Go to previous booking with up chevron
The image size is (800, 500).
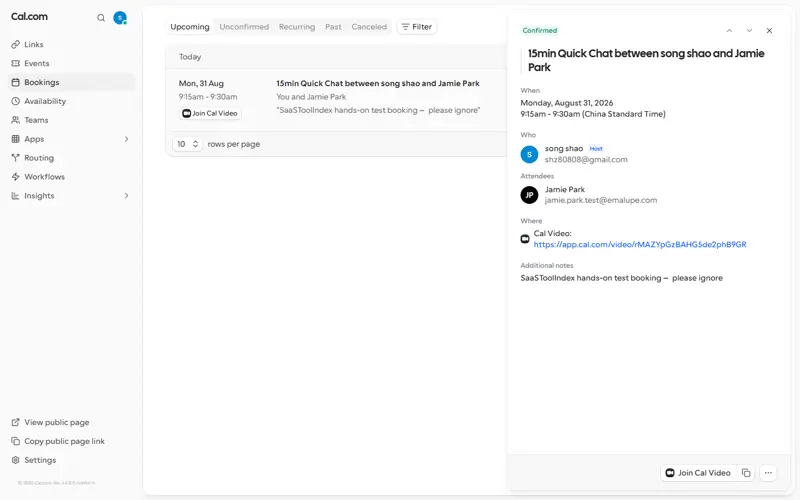(x=729, y=31)
